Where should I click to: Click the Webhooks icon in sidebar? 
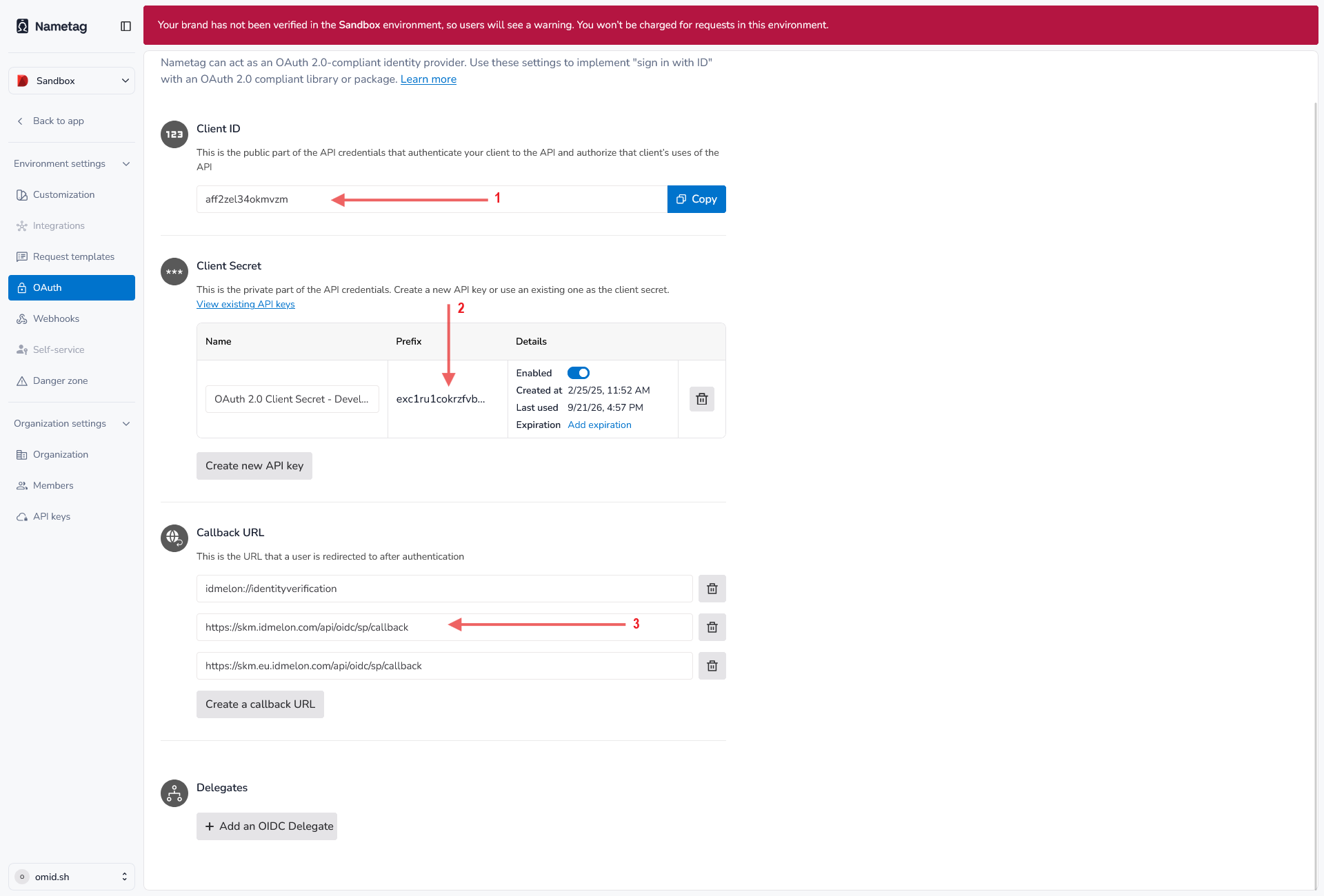pos(22,318)
